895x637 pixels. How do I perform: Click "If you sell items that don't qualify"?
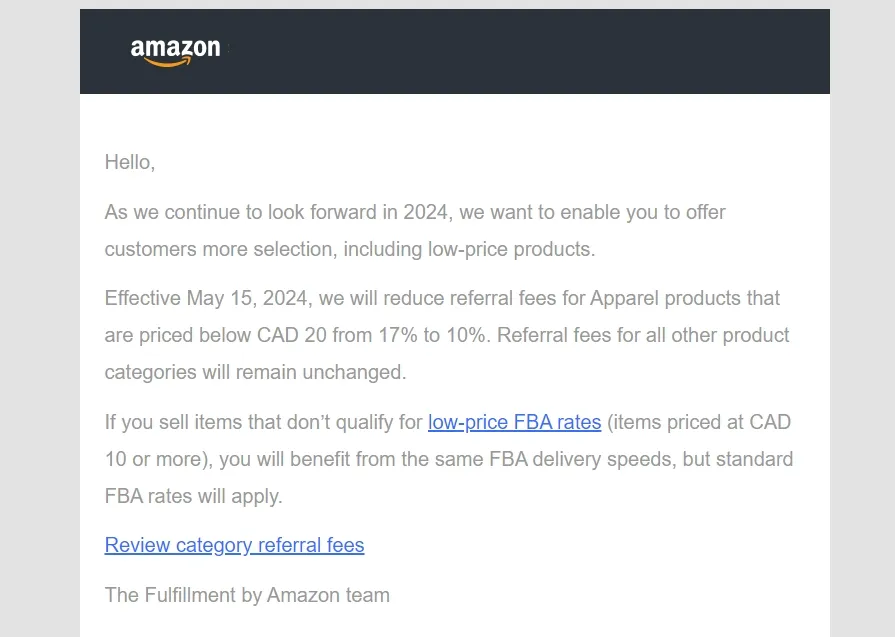[263, 422]
